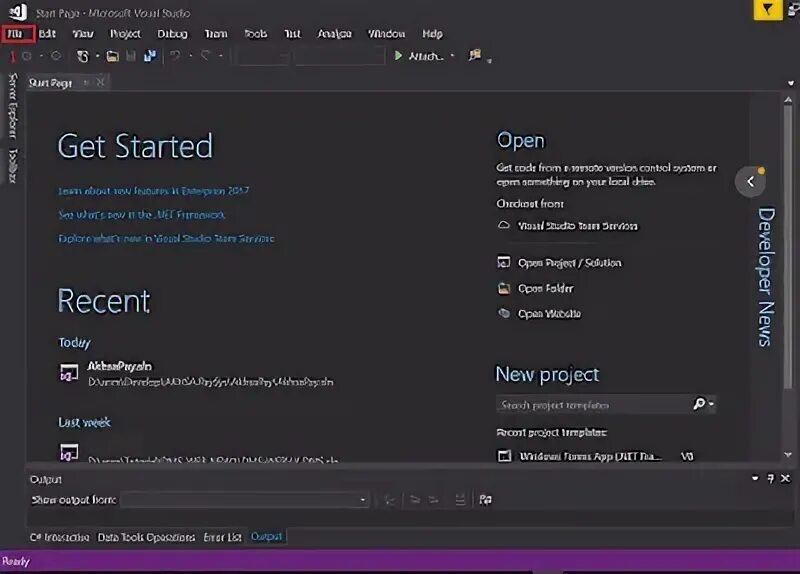This screenshot has height=574, width=800.
Task: Click the Navigate Forward toolbar icon
Action: (56, 56)
